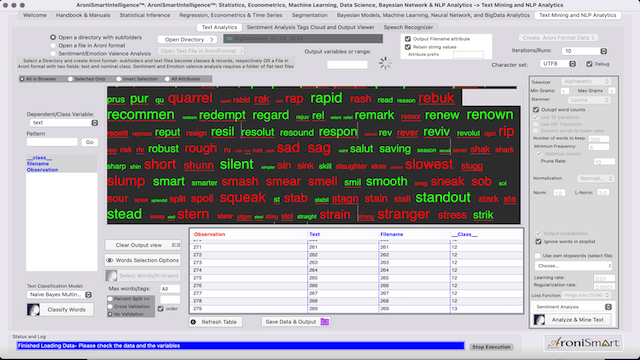Open the Stemmer Lovins dropdown

pos(589,100)
